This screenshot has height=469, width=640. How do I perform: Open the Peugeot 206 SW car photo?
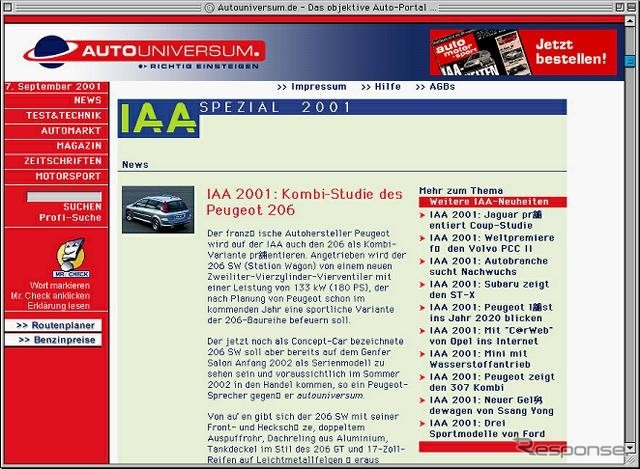click(158, 210)
